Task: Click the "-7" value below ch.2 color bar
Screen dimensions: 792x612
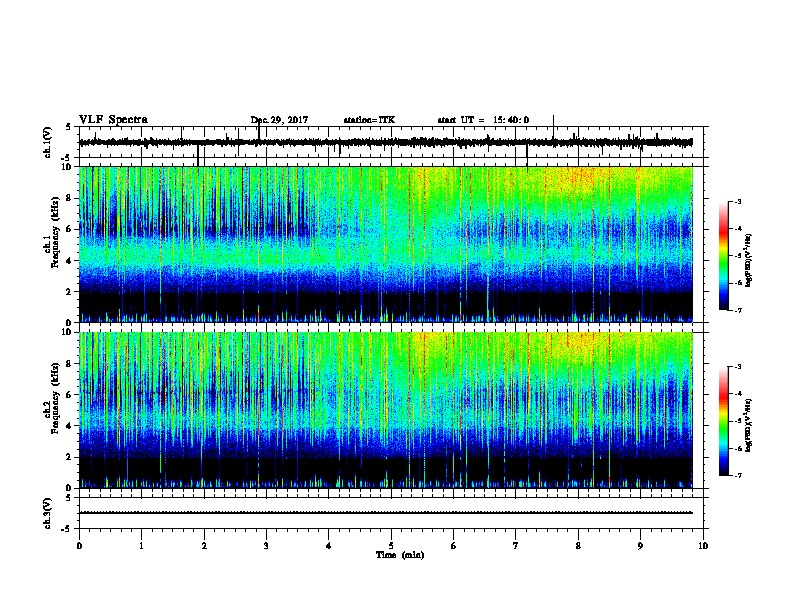Action: click(738, 475)
